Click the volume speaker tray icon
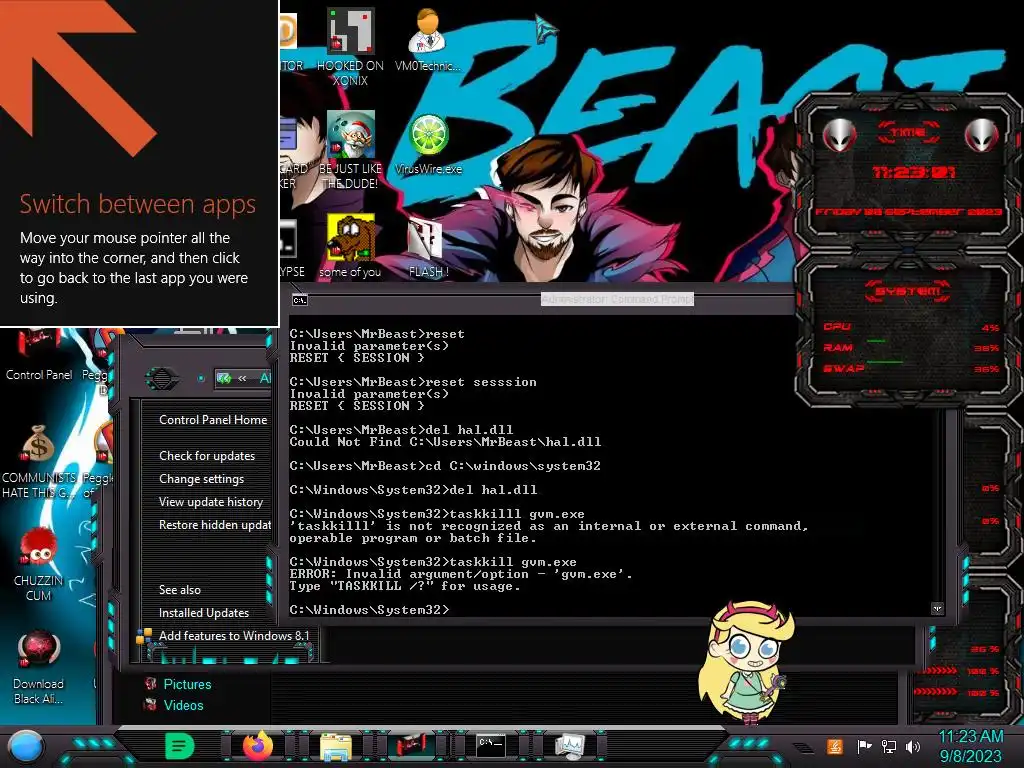Screen dimensions: 1024x768 (913, 746)
